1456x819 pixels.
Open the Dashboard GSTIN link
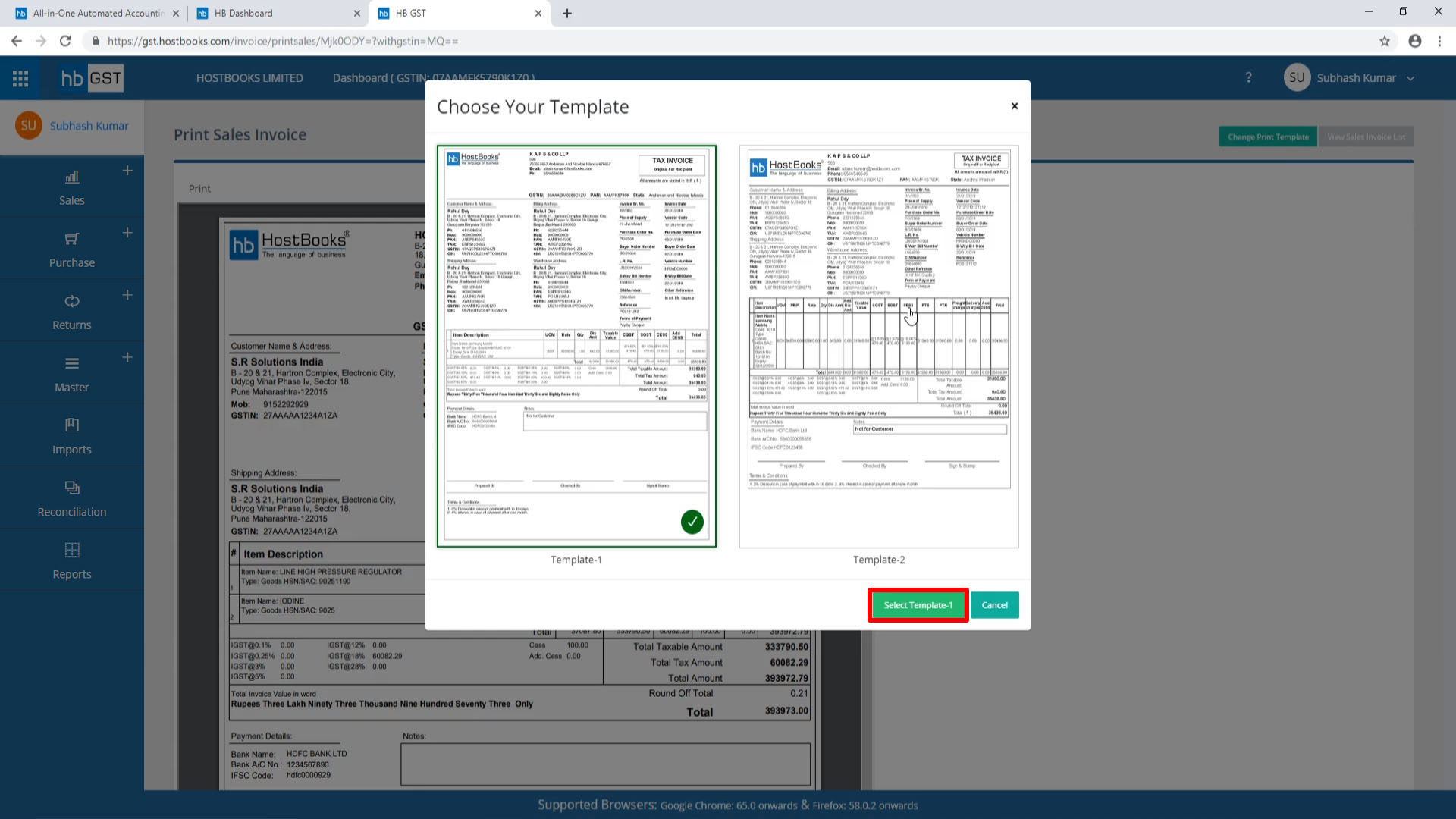coord(433,78)
